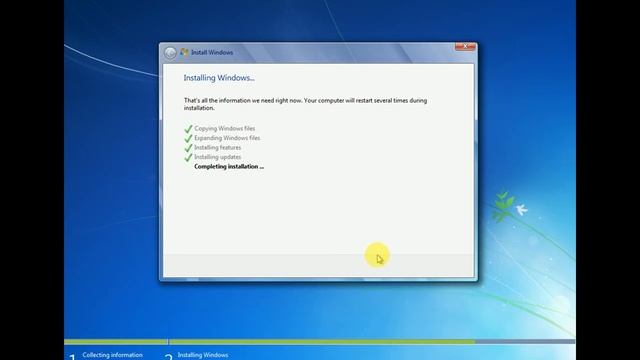This screenshot has height=360, width=640.
Task: Click the "Copying Windows files" step text
Action: click(224, 129)
